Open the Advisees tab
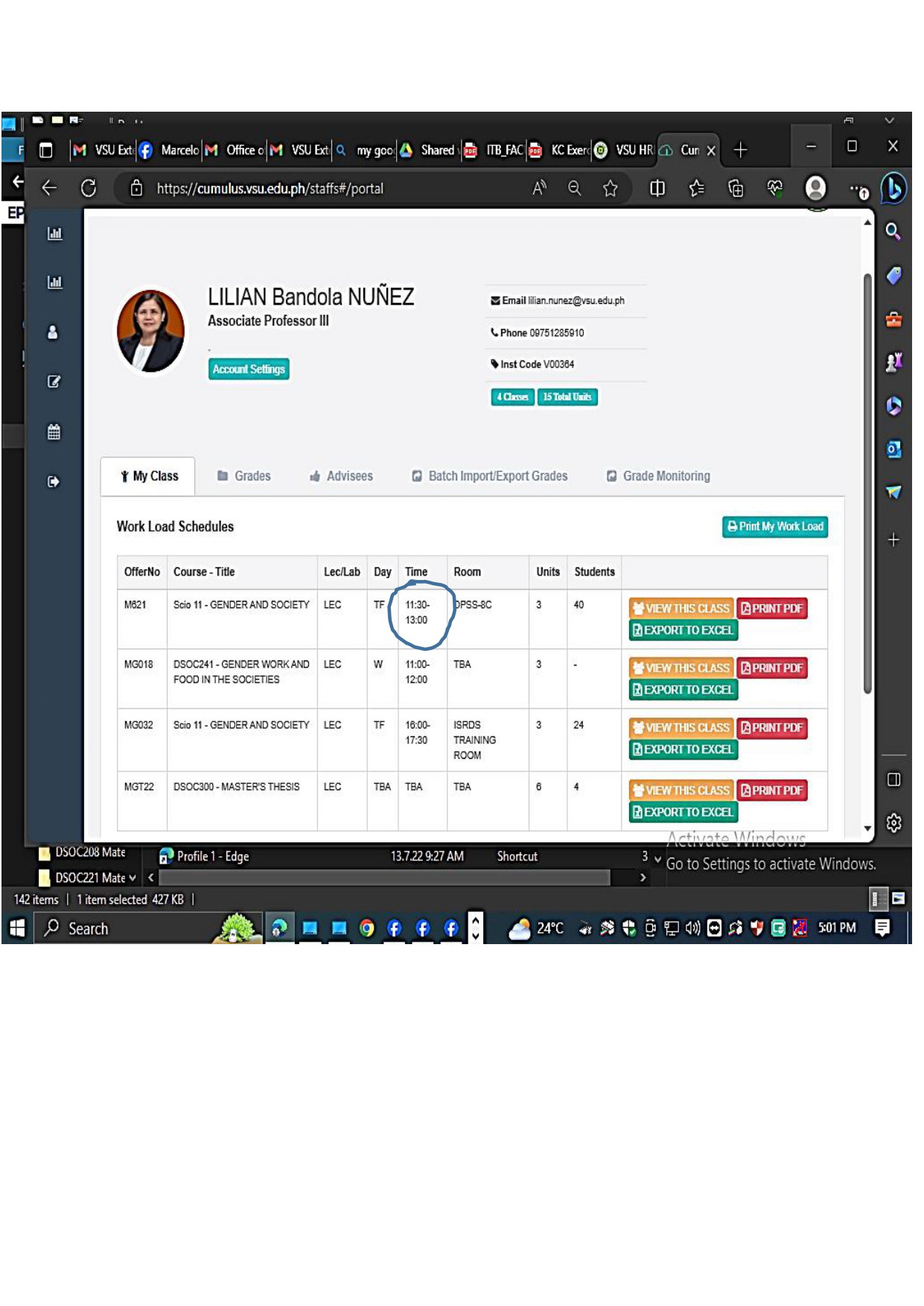This screenshot has height=1306, width=924. [x=342, y=477]
